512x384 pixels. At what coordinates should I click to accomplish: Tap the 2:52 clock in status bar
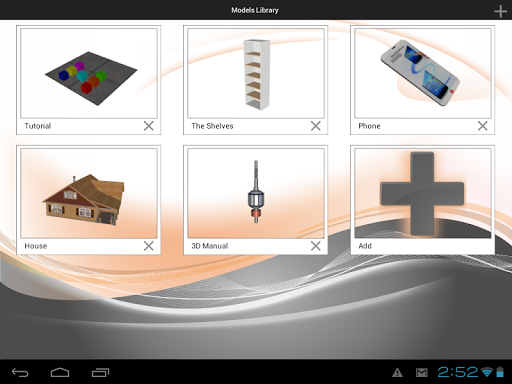(x=458, y=372)
